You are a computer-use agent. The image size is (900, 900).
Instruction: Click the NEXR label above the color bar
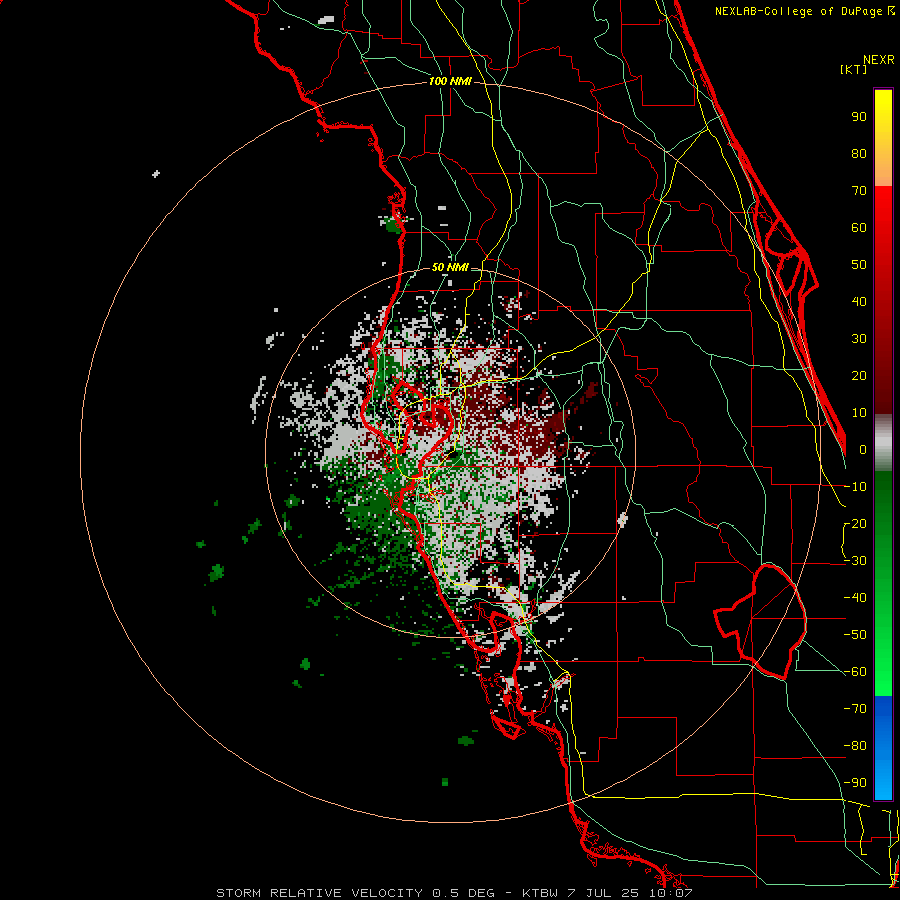(x=879, y=59)
